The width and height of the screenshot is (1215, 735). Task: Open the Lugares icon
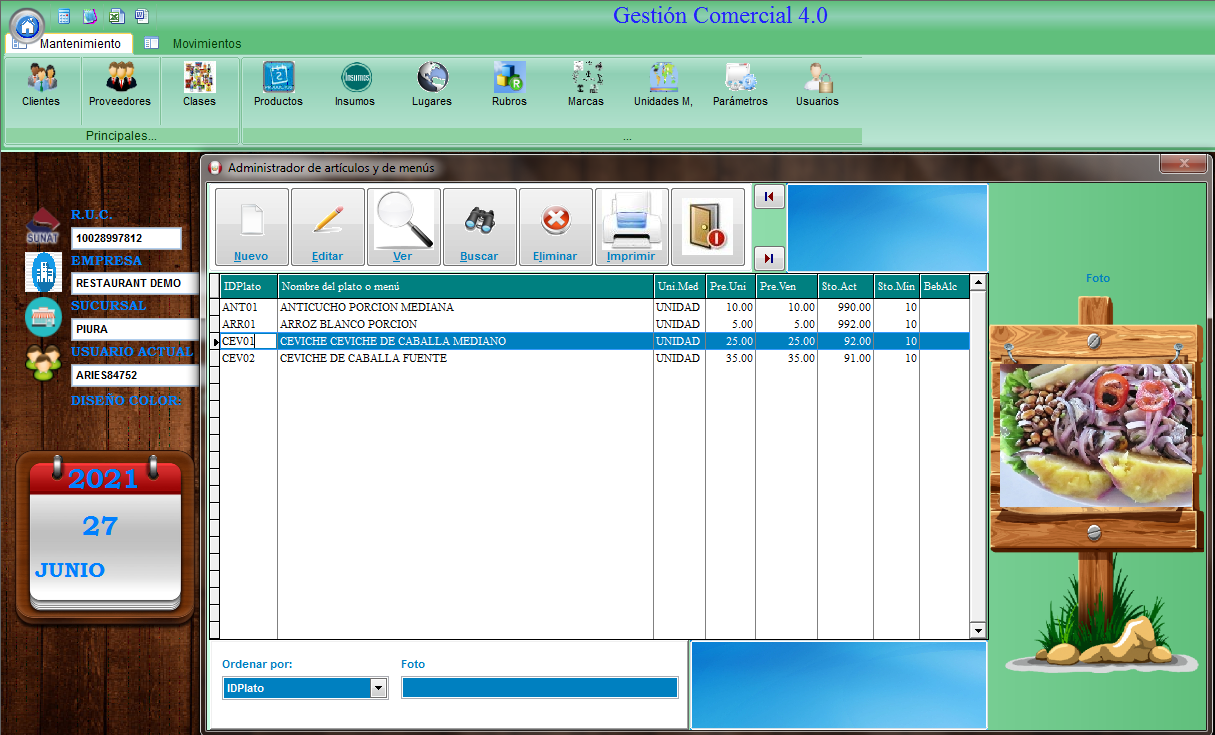pyautogui.click(x=432, y=84)
